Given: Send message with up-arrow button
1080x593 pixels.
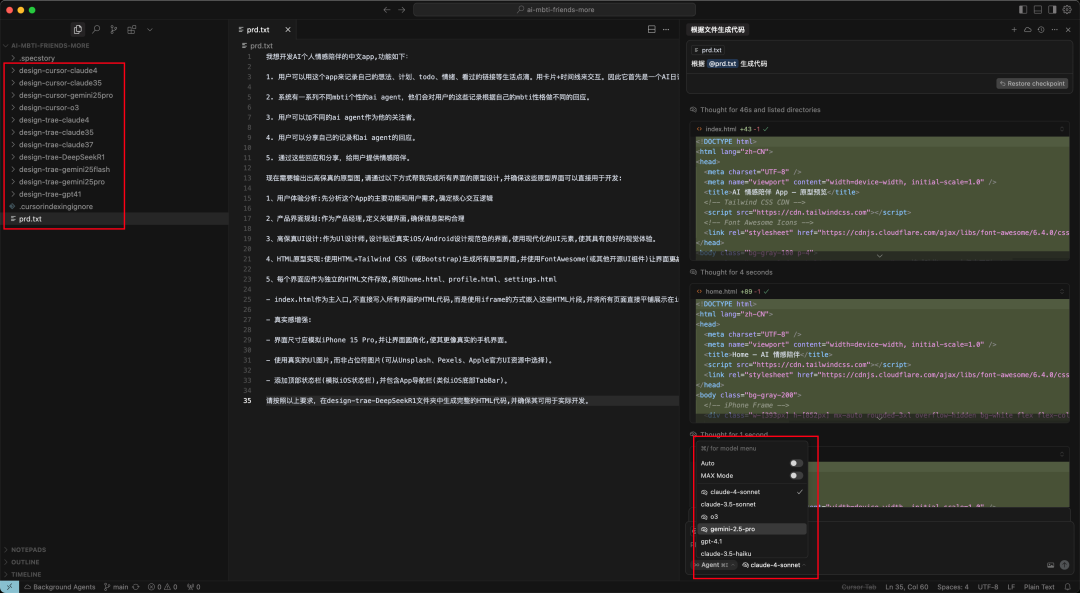Looking at the screenshot, I should [1065, 565].
